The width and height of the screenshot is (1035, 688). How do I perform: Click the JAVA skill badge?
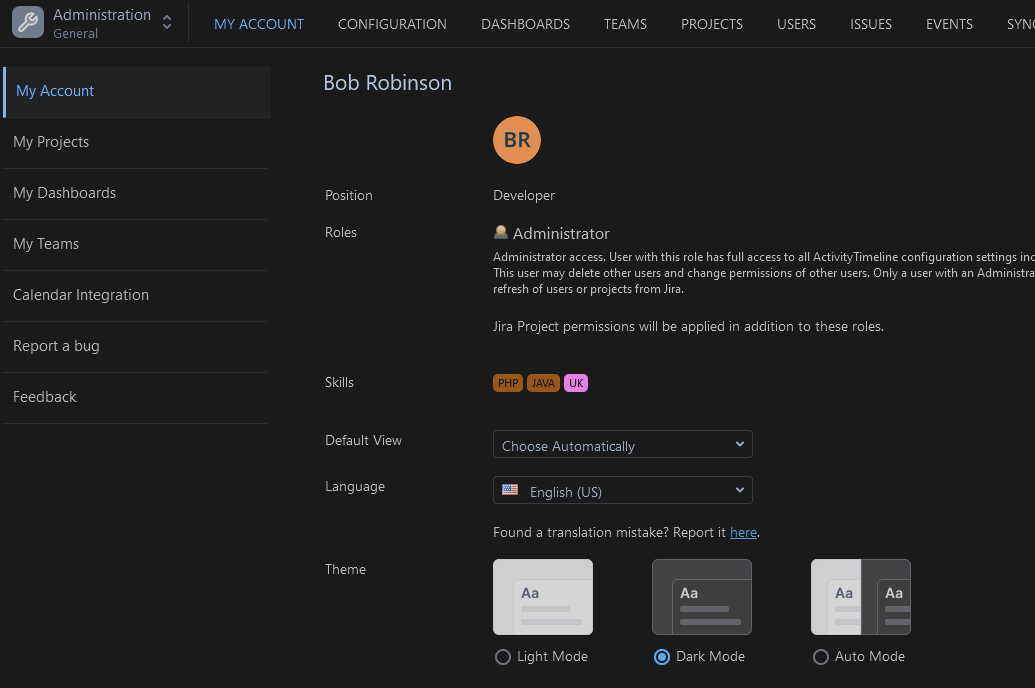tap(543, 383)
